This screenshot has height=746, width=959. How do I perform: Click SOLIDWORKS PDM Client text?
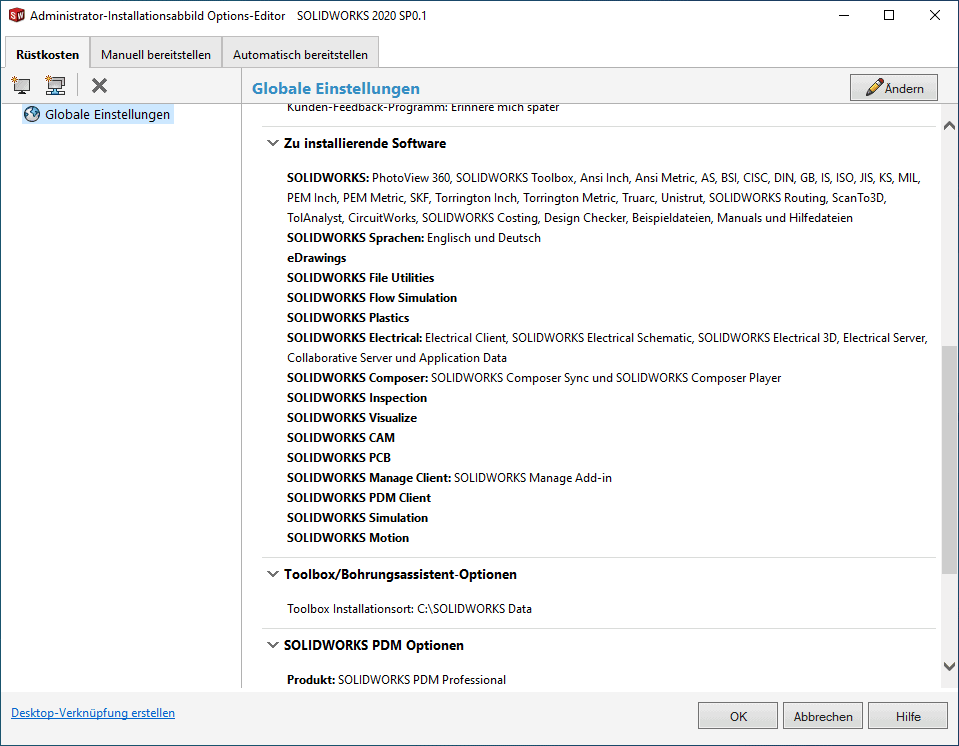(359, 498)
